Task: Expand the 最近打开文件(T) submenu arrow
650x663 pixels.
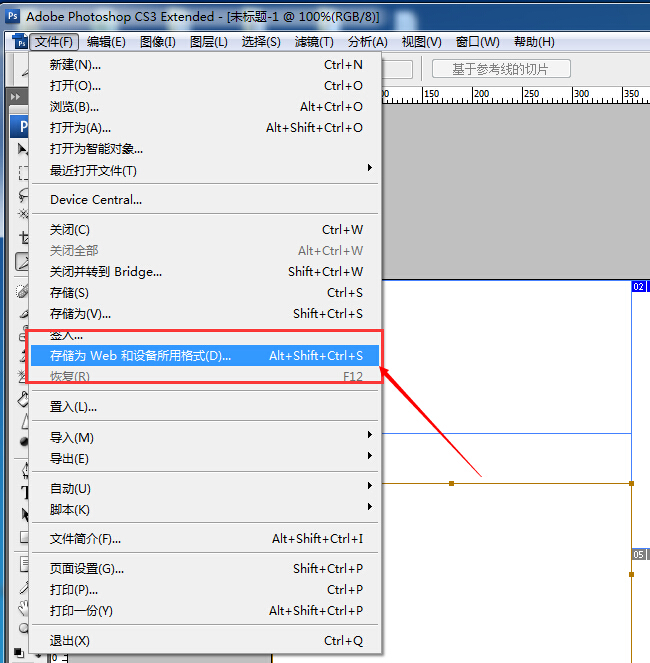Action: coord(370,167)
